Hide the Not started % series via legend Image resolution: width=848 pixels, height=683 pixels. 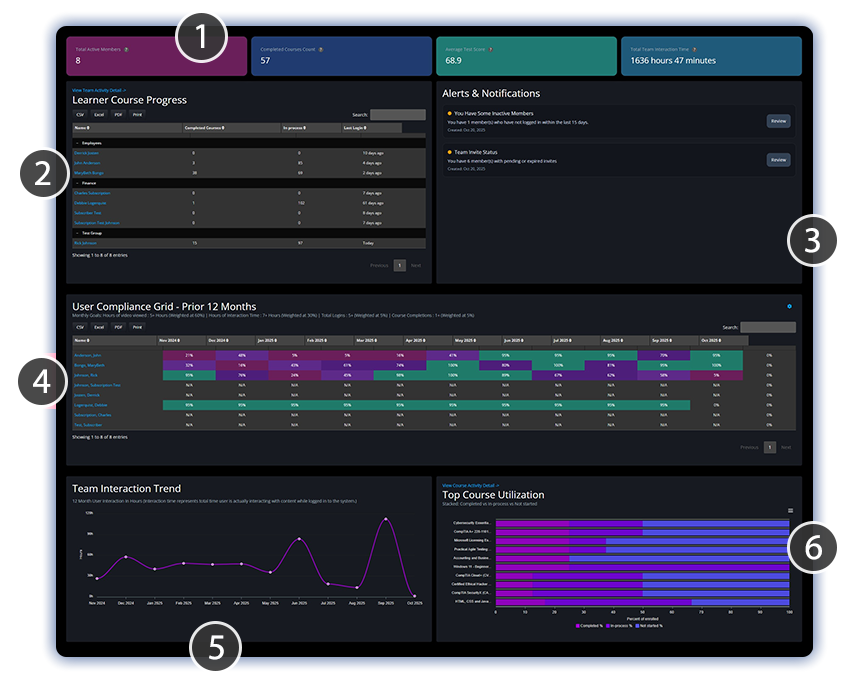click(x=649, y=626)
